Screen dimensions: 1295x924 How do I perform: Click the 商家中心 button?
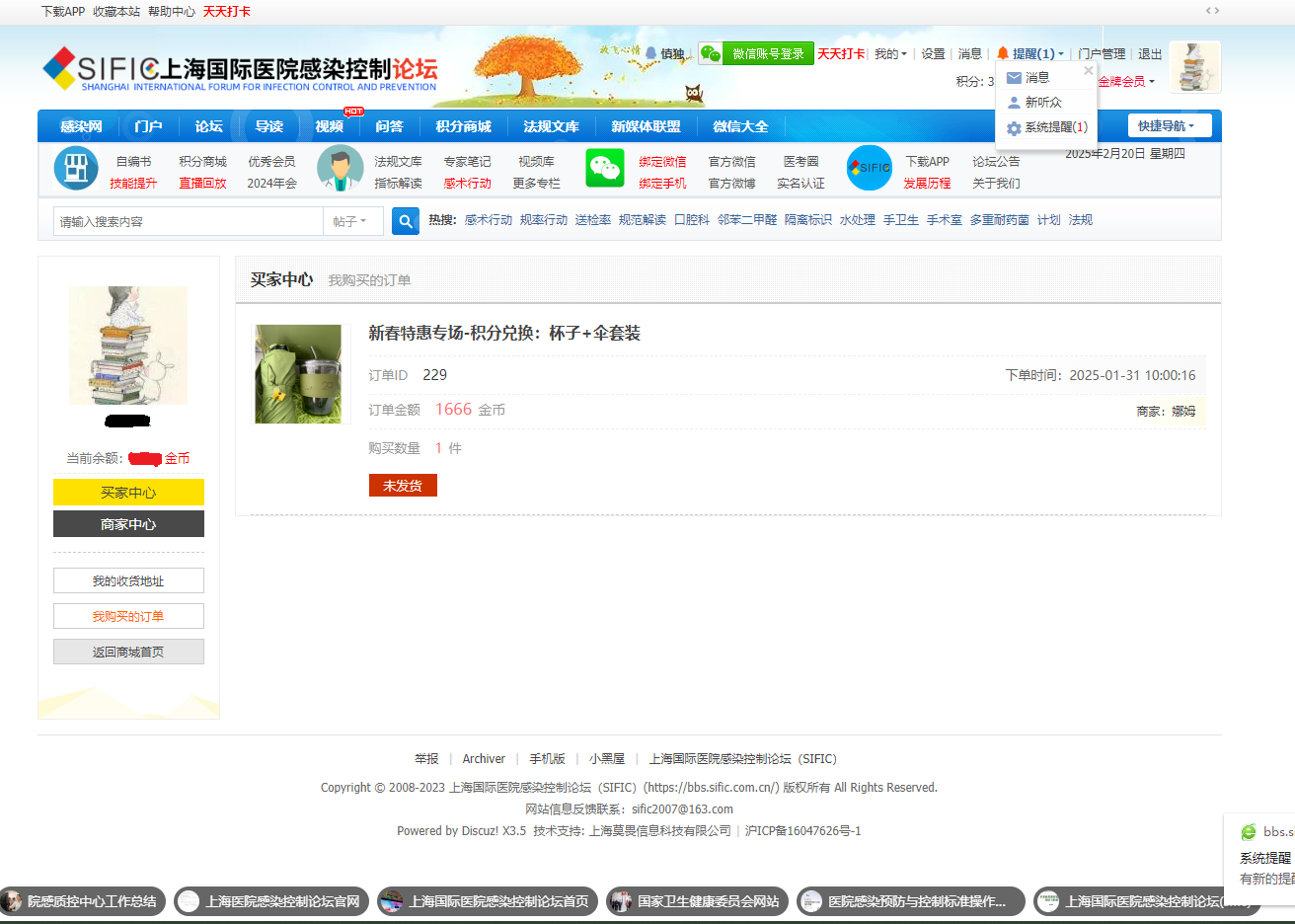point(128,524)
